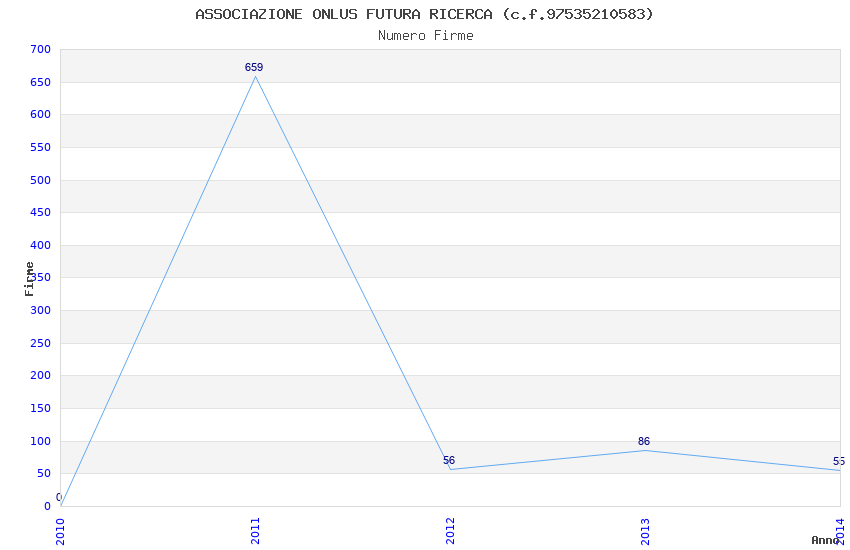
Task: Click the y-axis title Firme
Action: click(x=29, y=279)
